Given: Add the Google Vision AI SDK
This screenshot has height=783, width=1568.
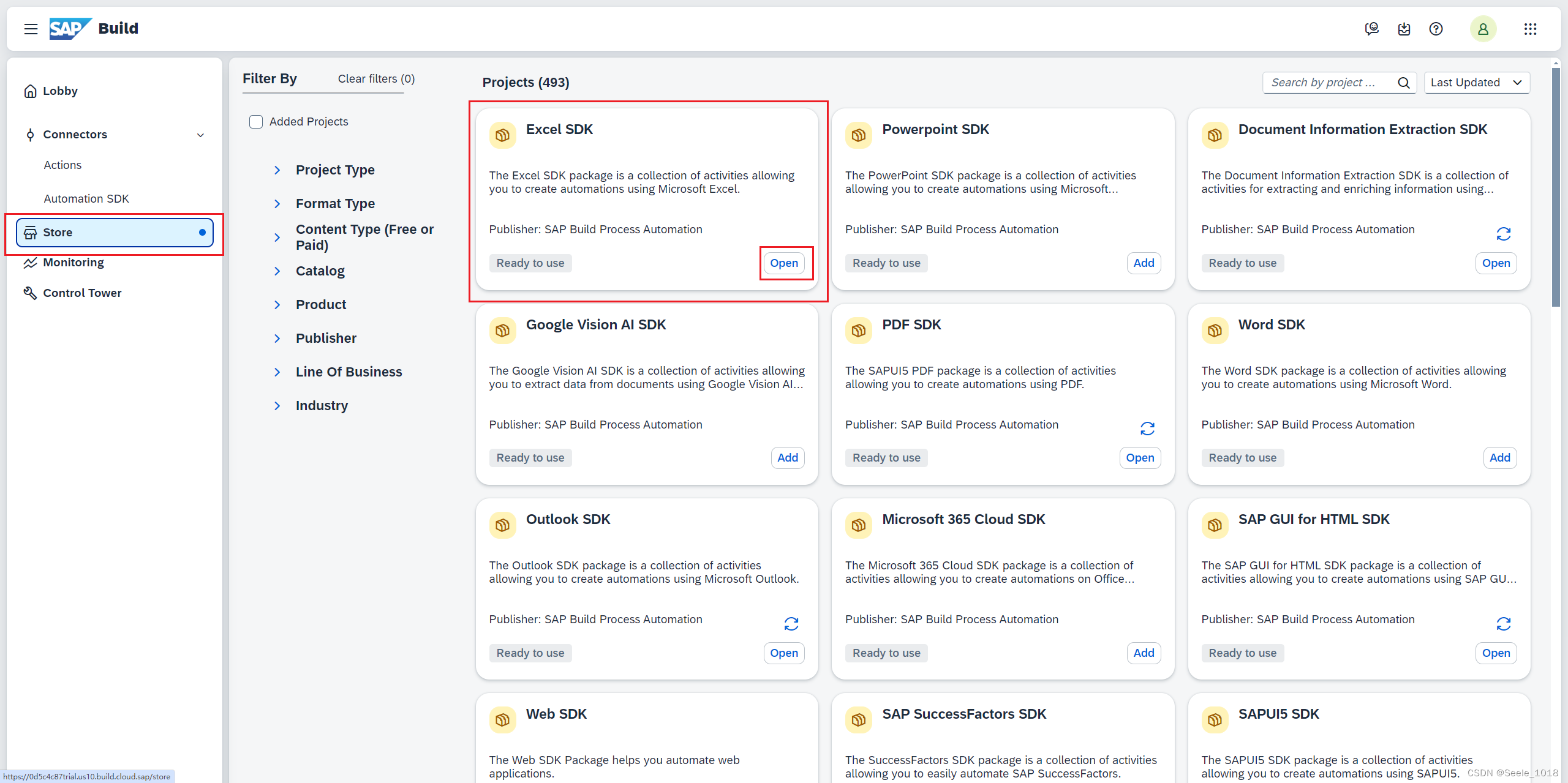Looking at the screenshot, I should (x=788, y=458).
